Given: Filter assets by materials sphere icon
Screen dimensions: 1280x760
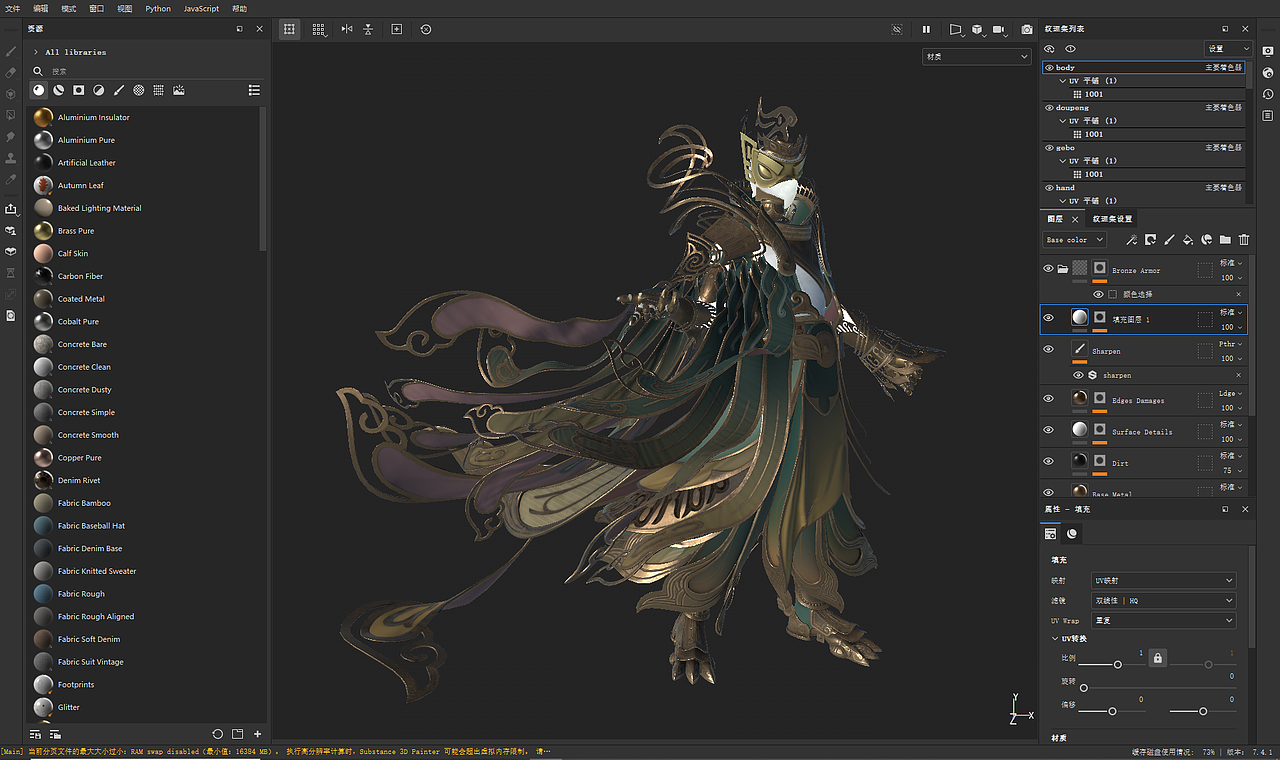Looking at the screenshot, I should (39, 90).
